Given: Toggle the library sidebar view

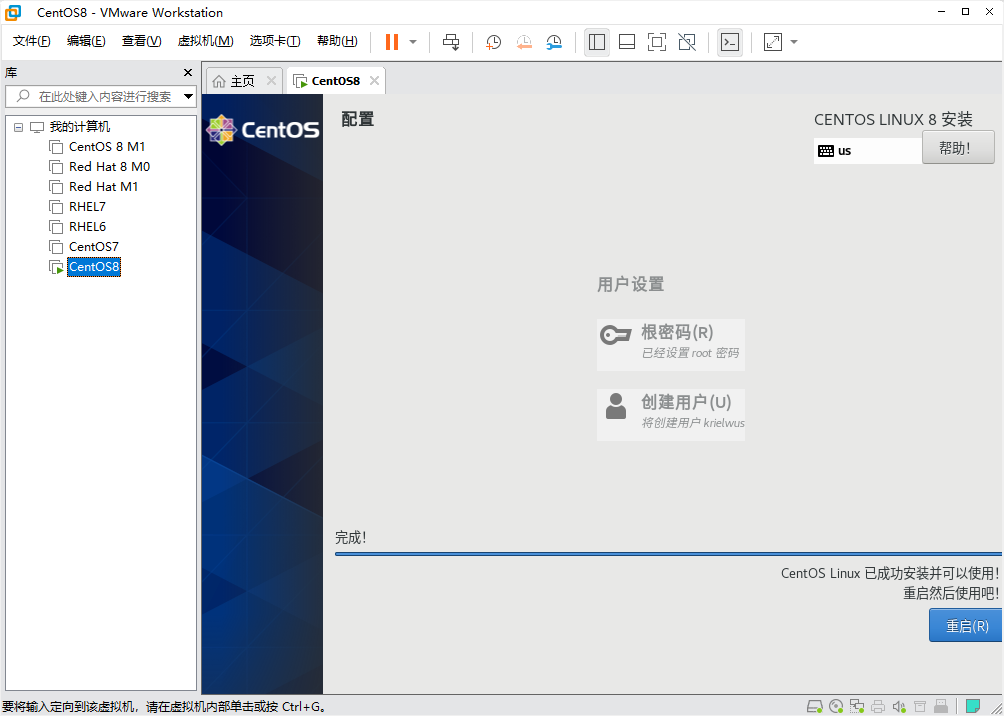Looking at the screenshot, I should [597, 42].
